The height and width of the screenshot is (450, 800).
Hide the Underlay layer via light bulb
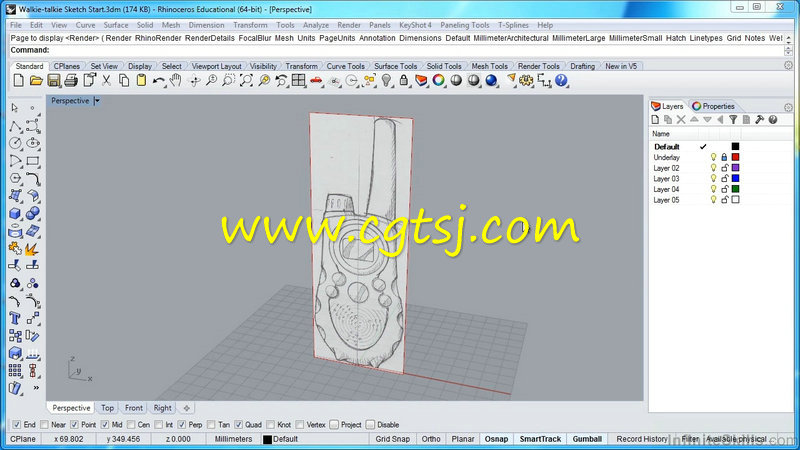pyautogui.click(x=714, y=157)
